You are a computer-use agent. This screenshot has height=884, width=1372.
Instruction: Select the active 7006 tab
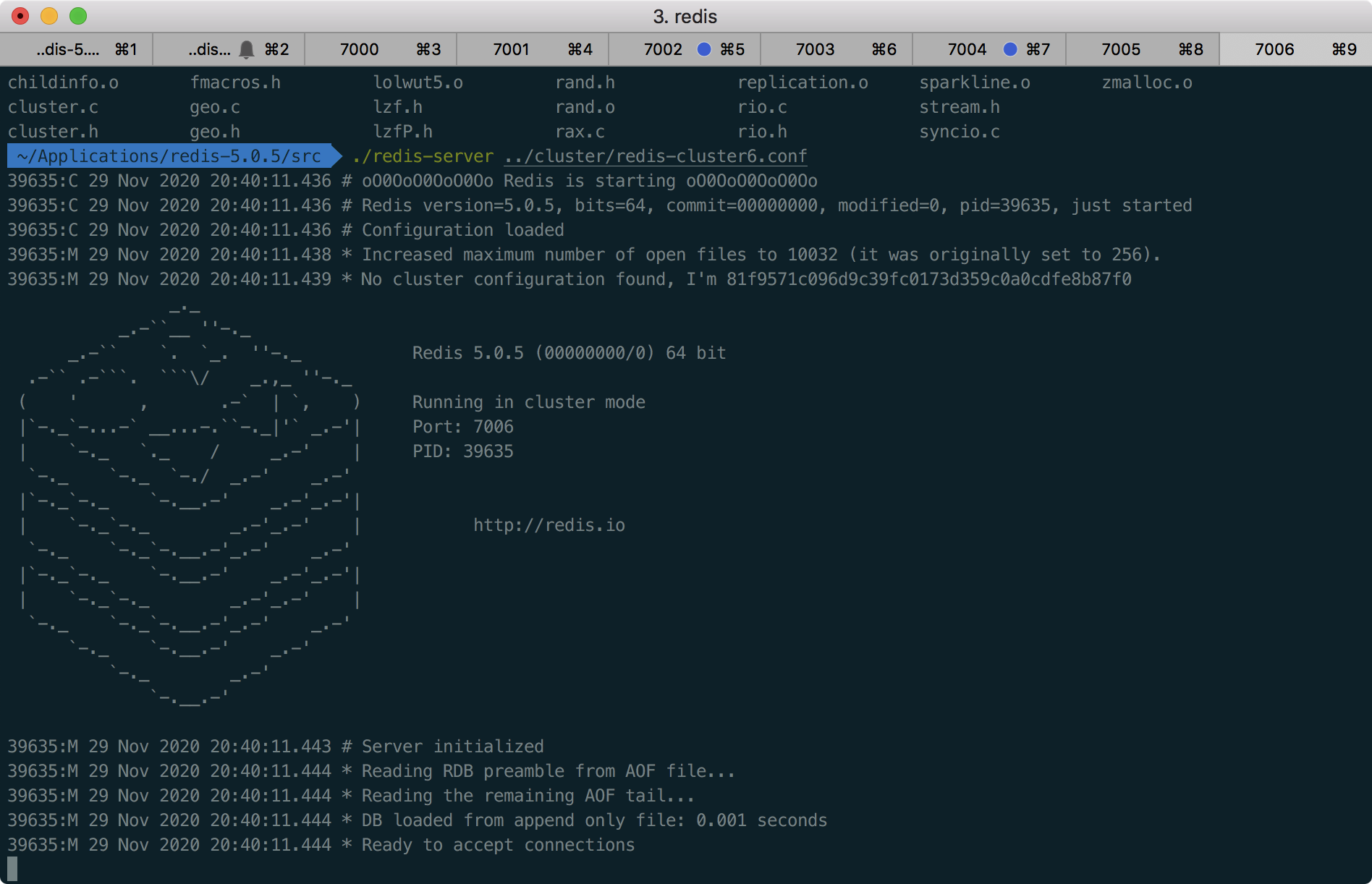click(1295, 49)
